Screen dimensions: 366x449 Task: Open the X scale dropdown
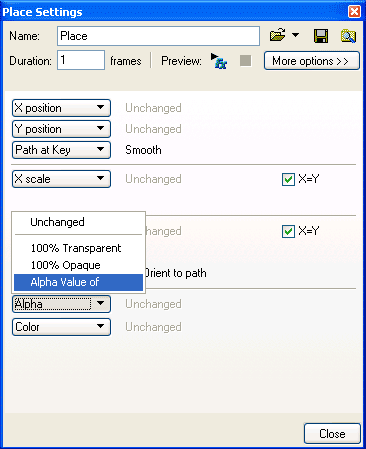click(x=61, y=179)
